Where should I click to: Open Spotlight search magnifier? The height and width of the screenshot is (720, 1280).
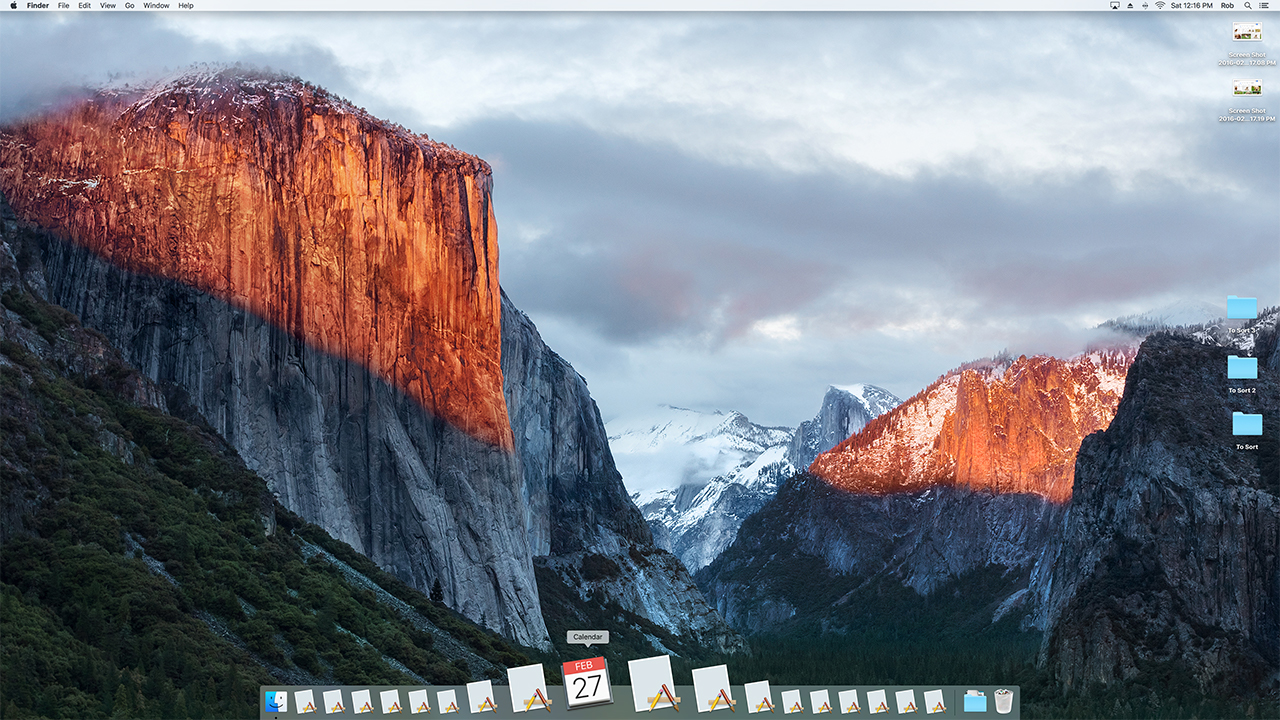1248,6
